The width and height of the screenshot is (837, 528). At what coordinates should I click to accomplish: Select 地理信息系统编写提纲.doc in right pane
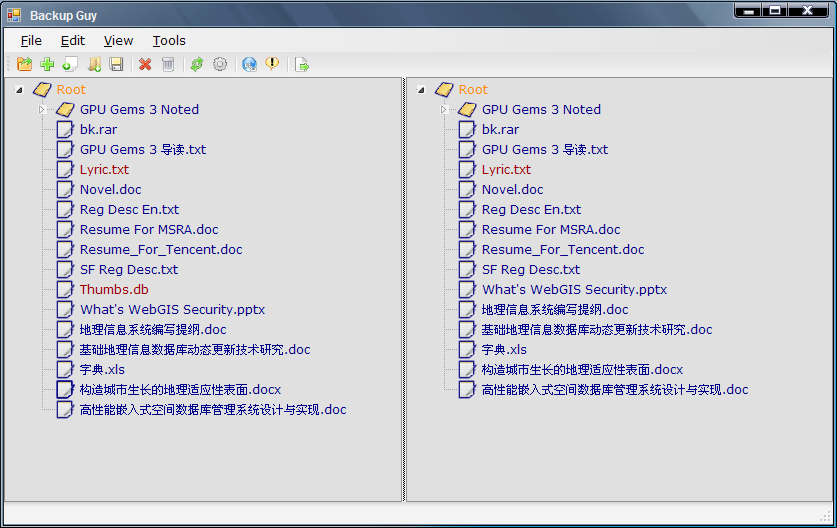click(x=555, y=310)
